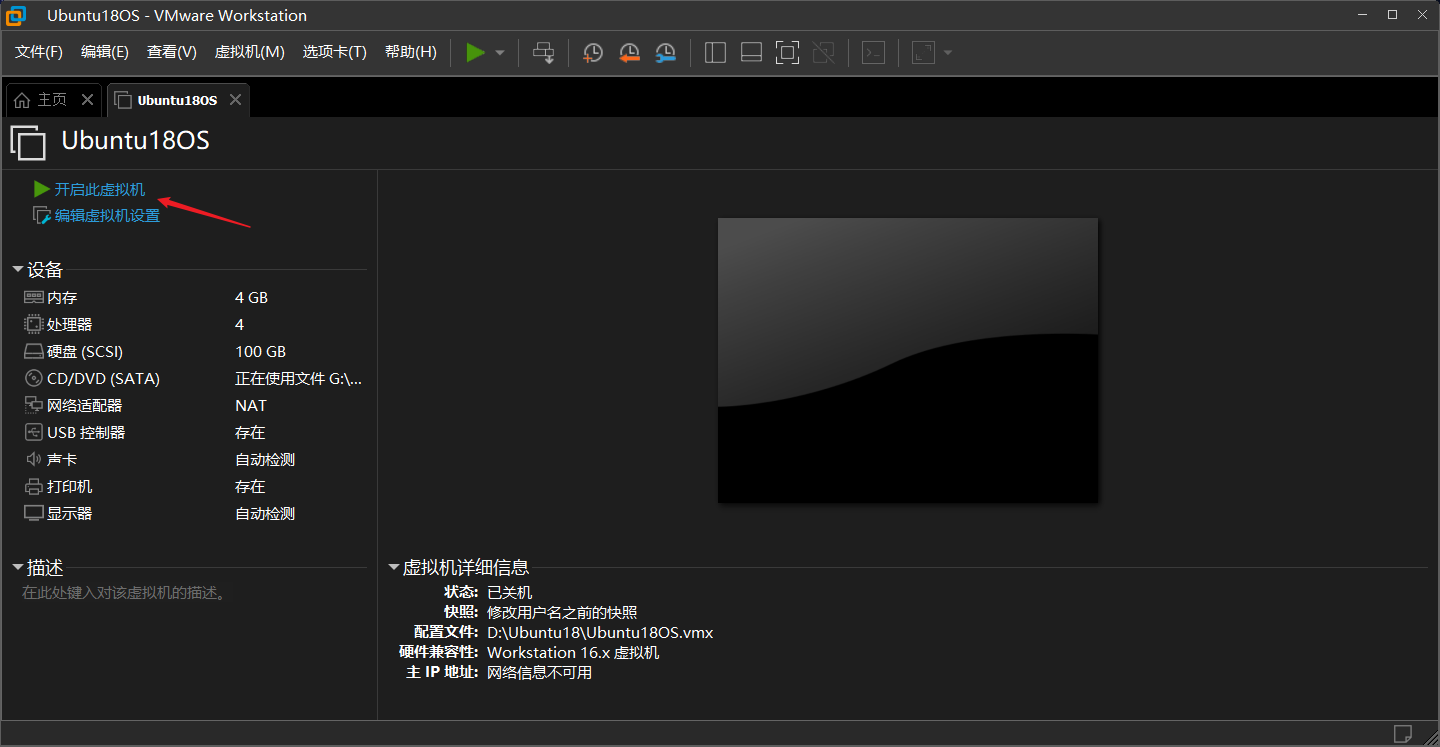This screenshot has width=1440, height=747.
Task: Click the Ubuntu18OS VM title icon
Action: tap(28, 142)
